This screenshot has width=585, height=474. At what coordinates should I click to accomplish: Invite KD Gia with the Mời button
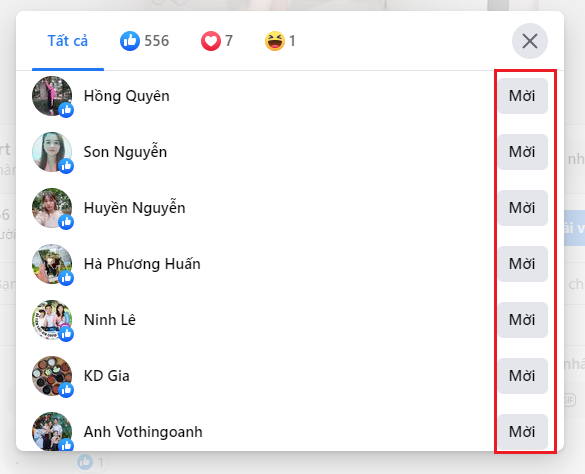522,376
